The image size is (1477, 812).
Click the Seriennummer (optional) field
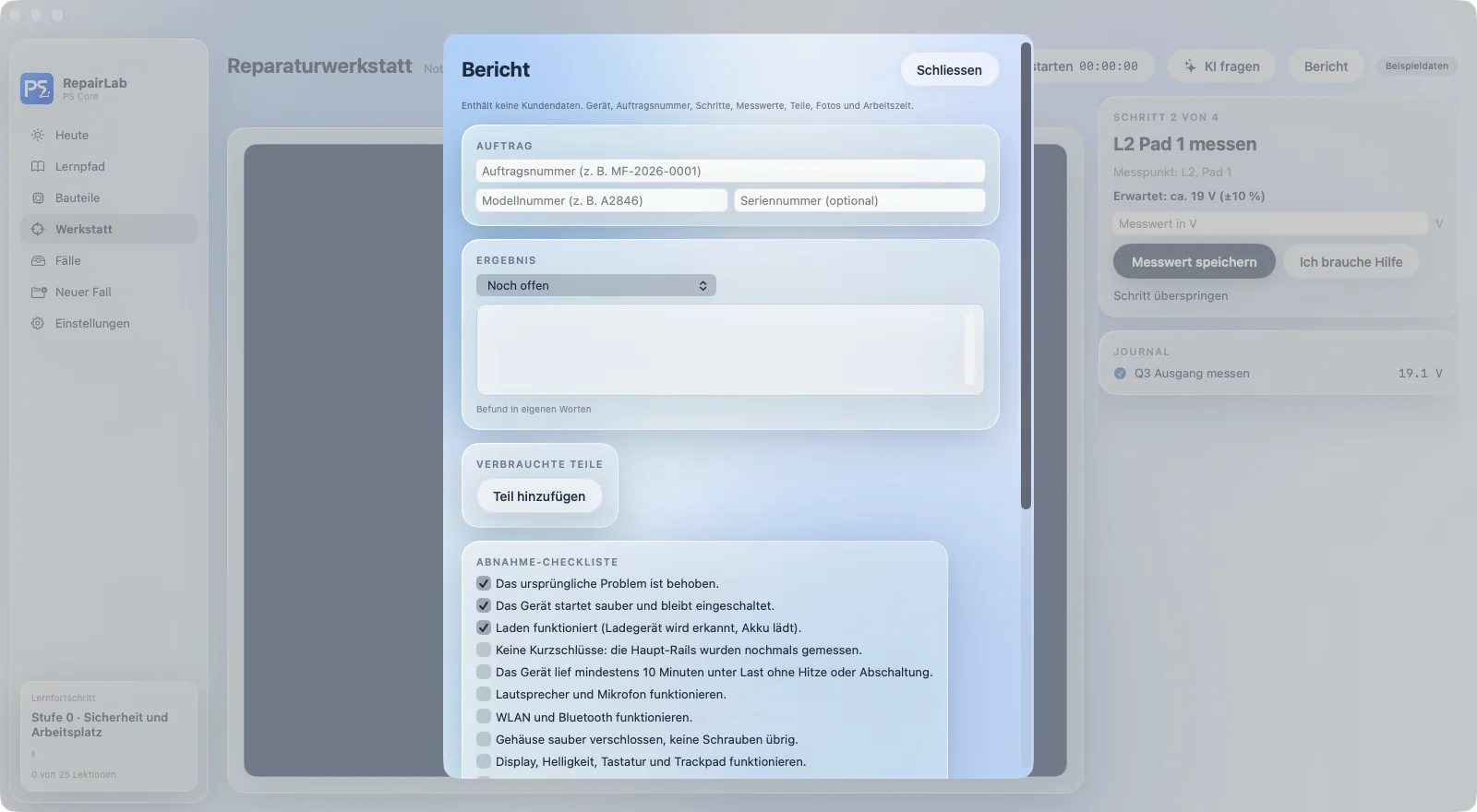pos(859,200)
